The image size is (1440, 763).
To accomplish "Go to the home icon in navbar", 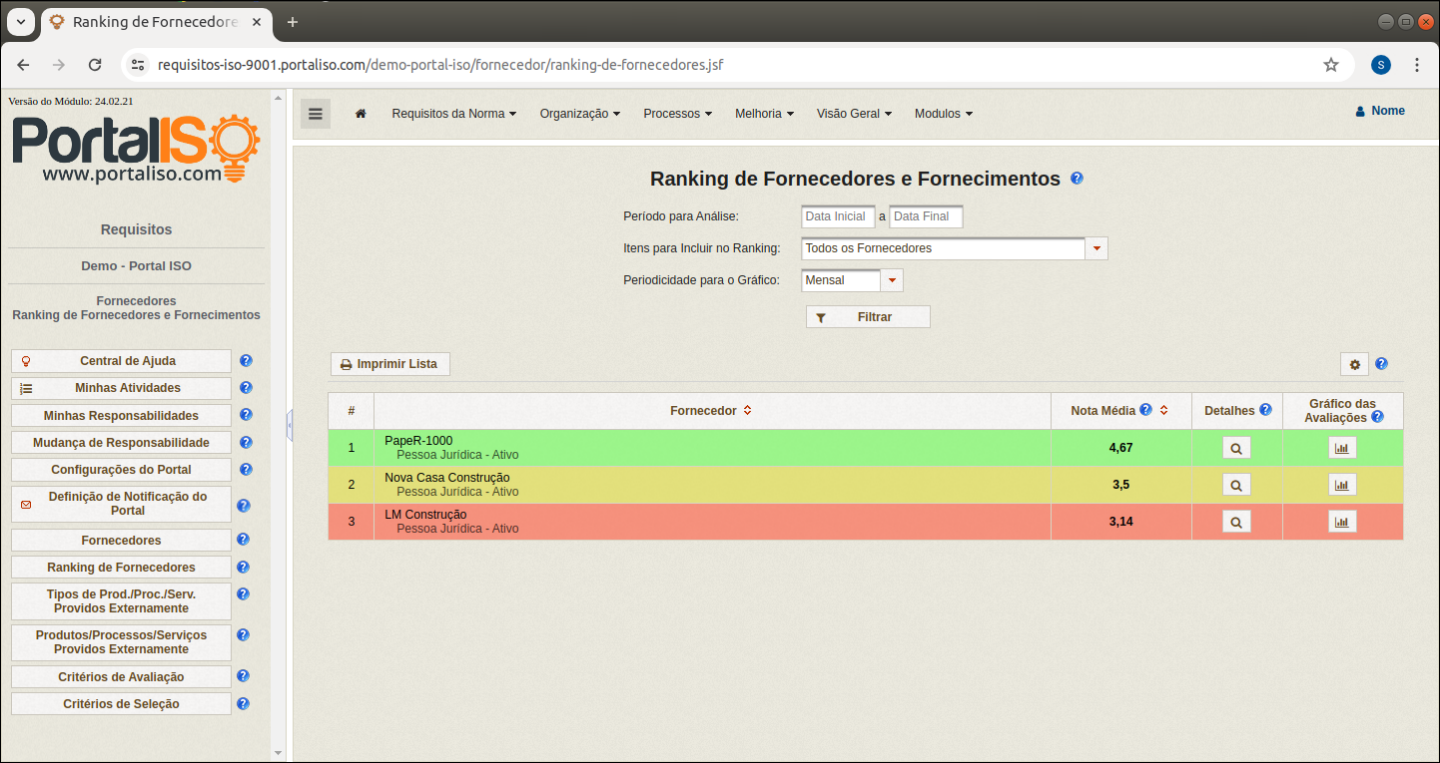I will point(361,114).
